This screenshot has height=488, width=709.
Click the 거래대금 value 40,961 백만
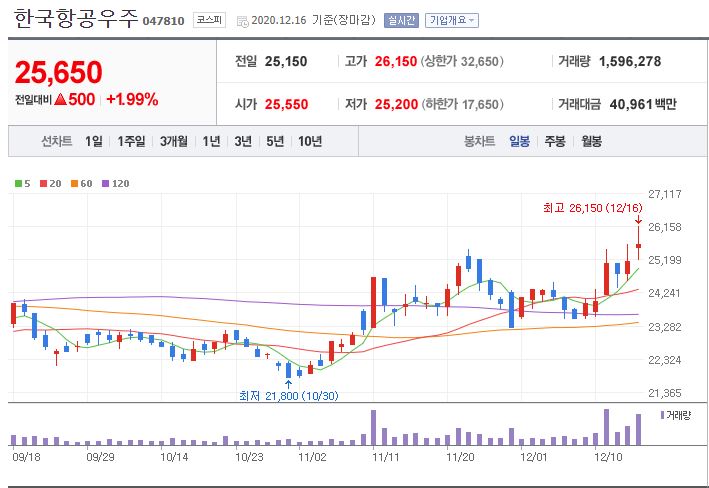(x=643, y=104)
